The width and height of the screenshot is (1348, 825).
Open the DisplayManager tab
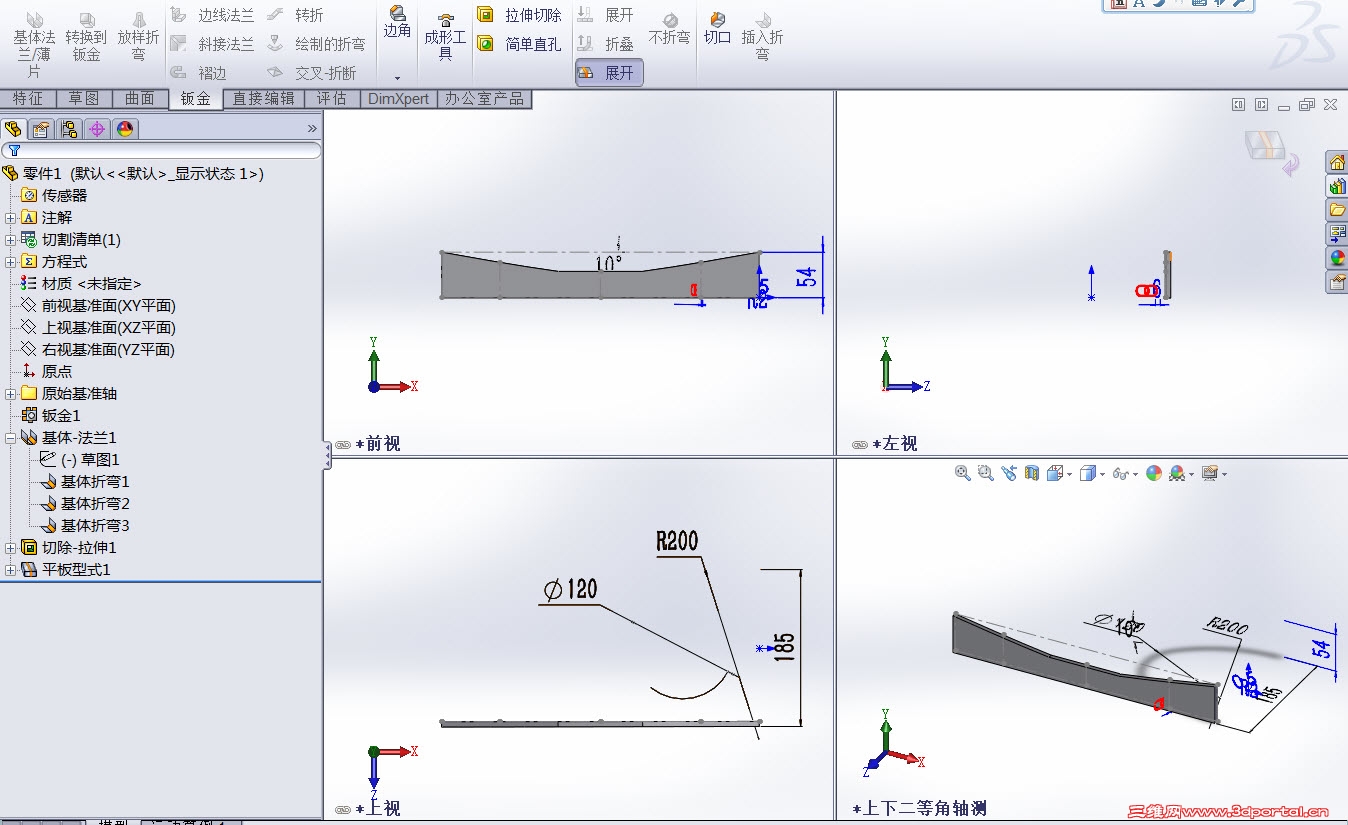[125, 129]
